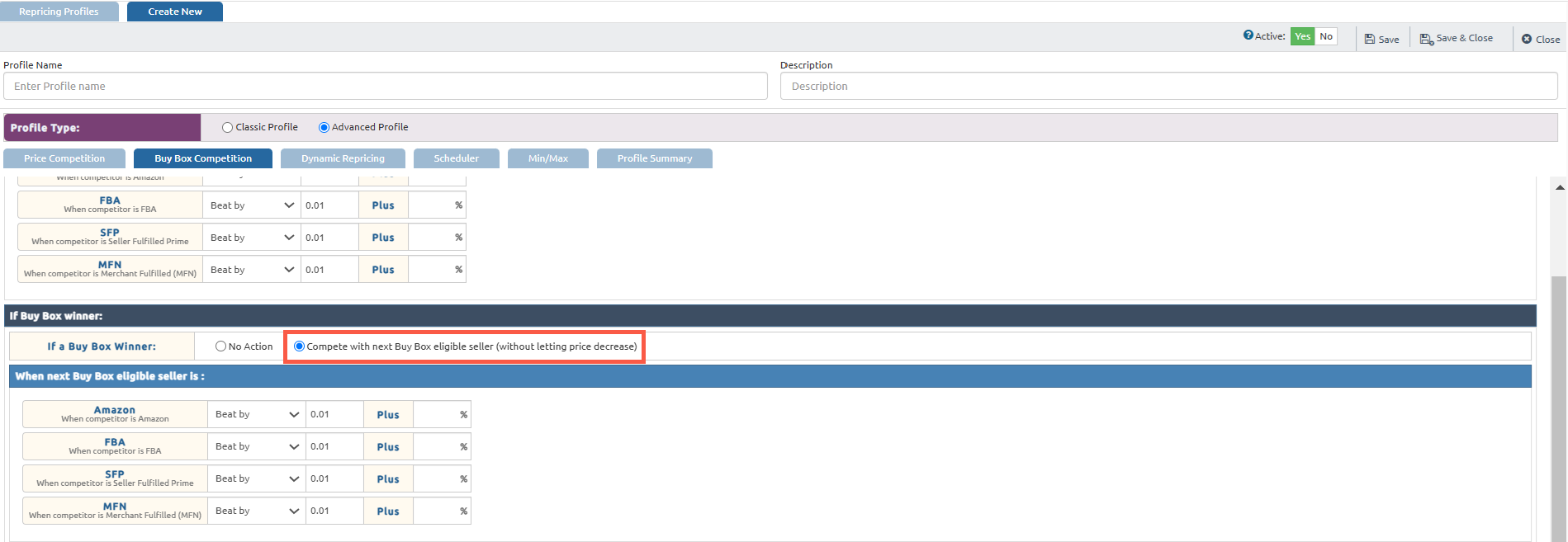Expand Beat by dropdown in upper SFP row

(x=251, y=238)
